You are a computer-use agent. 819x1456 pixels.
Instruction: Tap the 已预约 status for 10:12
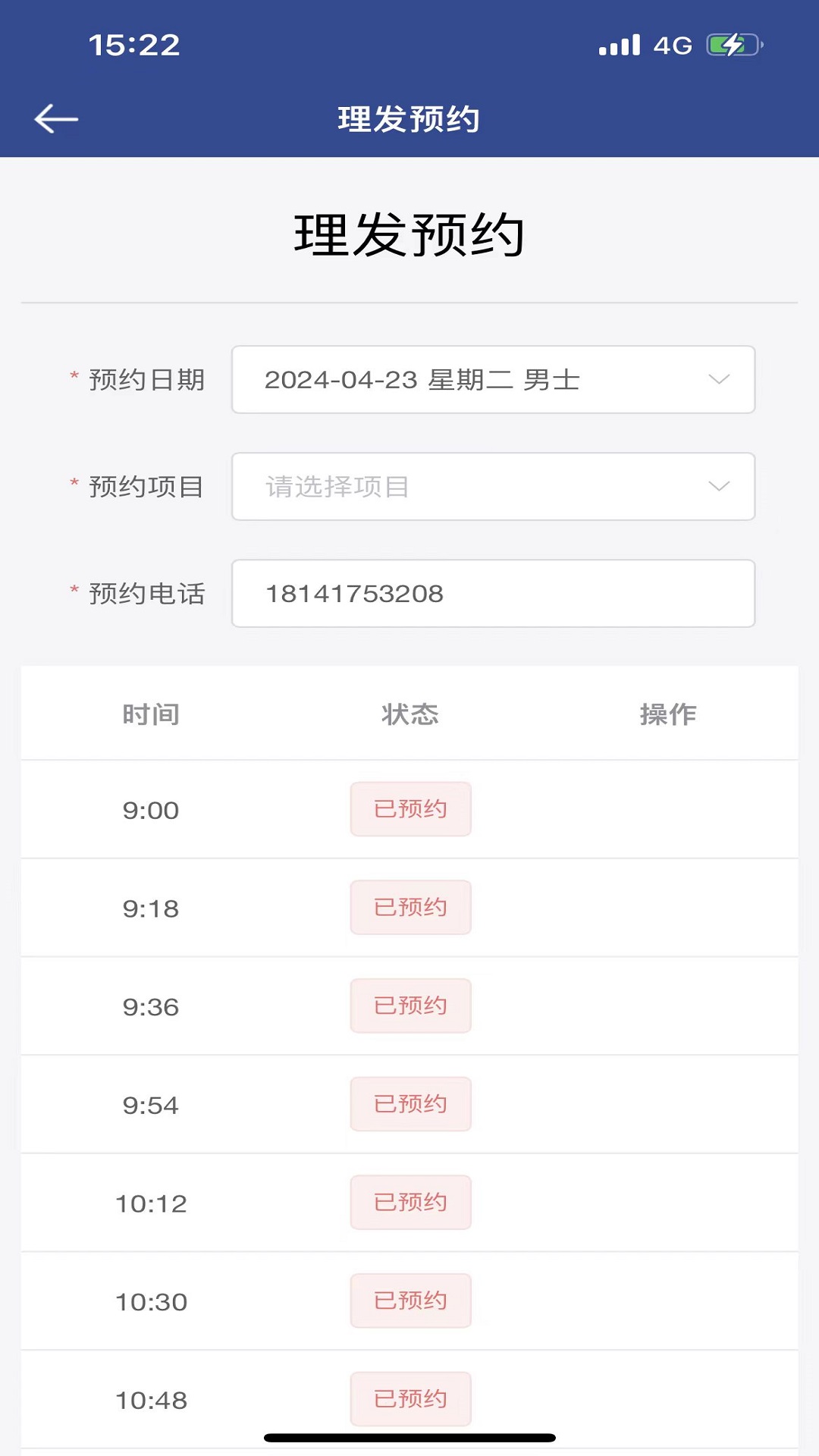tap(410, 1203)
